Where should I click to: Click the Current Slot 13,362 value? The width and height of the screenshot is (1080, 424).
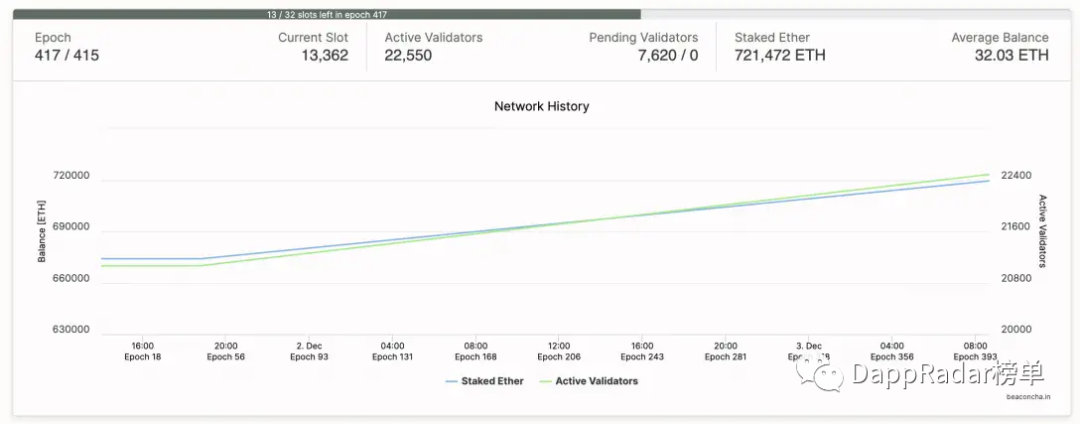324,56
